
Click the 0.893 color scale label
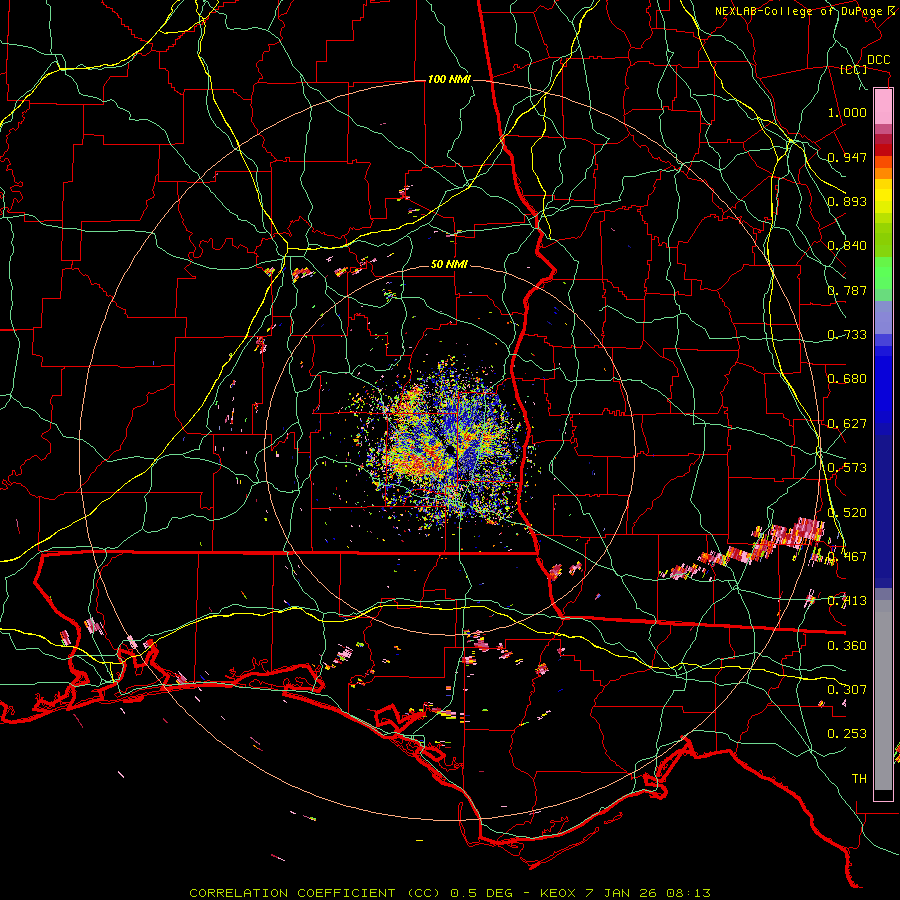point(847,201)
